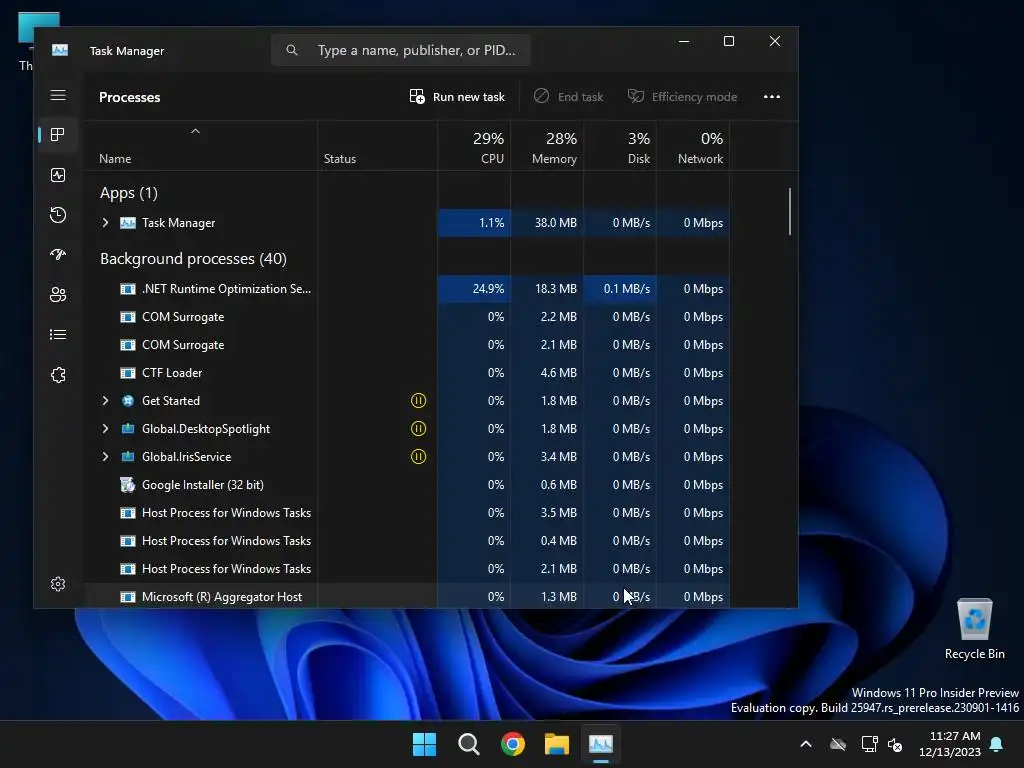Open File Explorer from the taskbar
This screenshot has height=768, width=1024.
pos(557,744)
